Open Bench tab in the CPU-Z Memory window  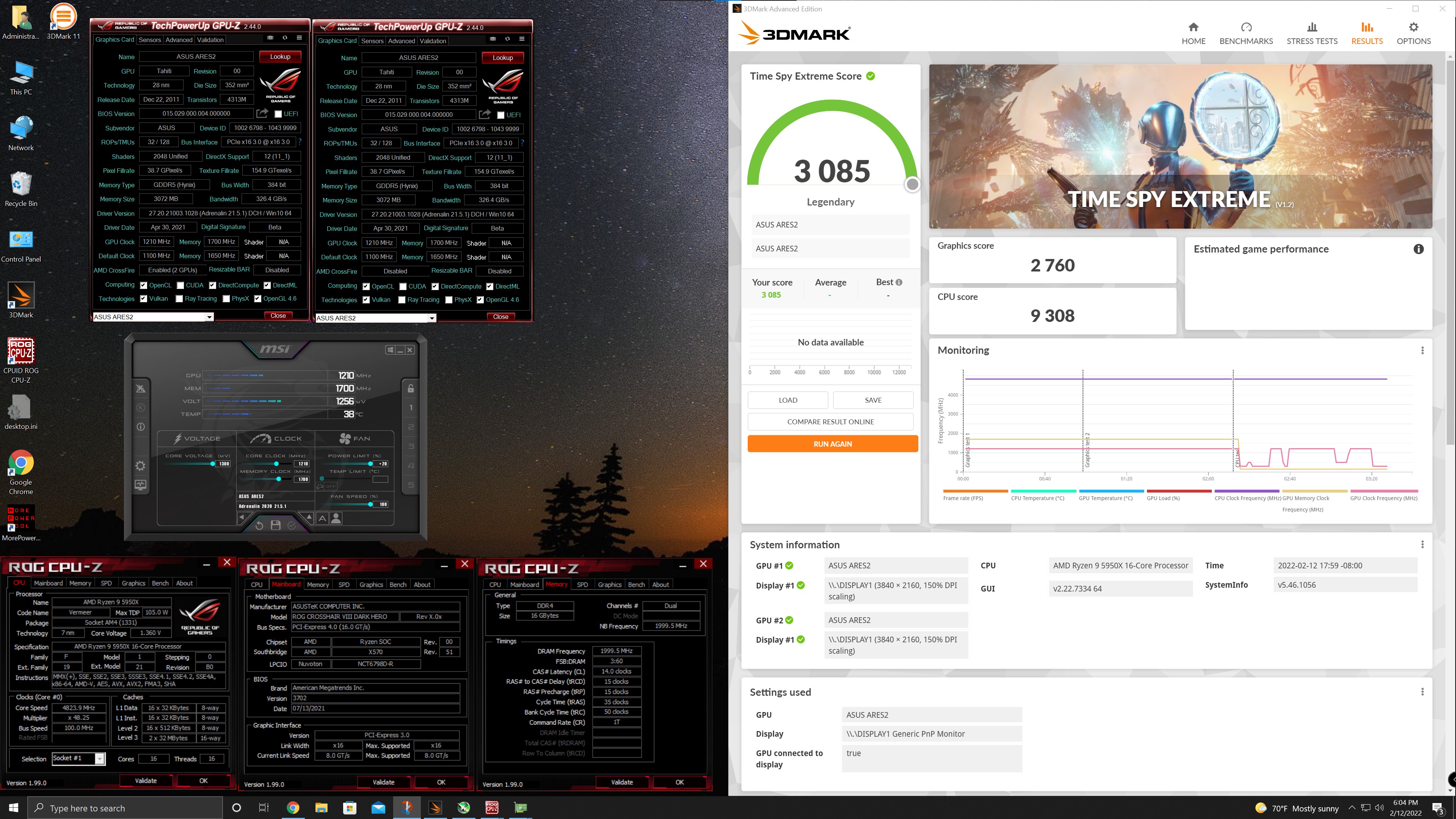coord(637,584)
